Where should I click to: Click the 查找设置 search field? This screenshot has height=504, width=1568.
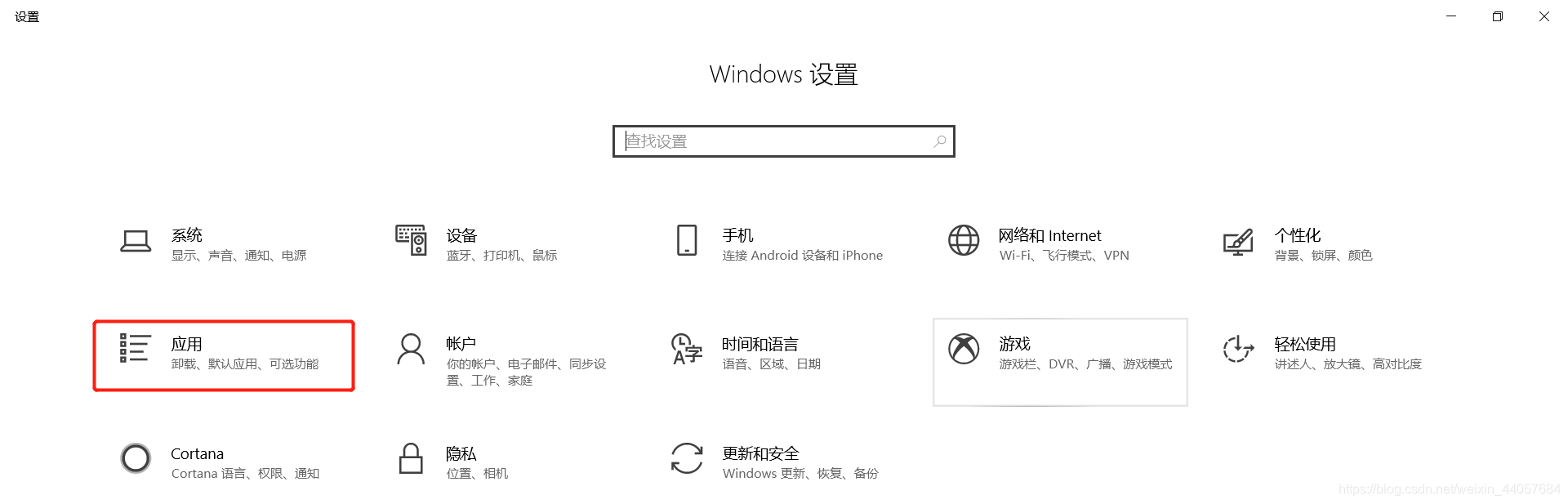click(783, 141)
